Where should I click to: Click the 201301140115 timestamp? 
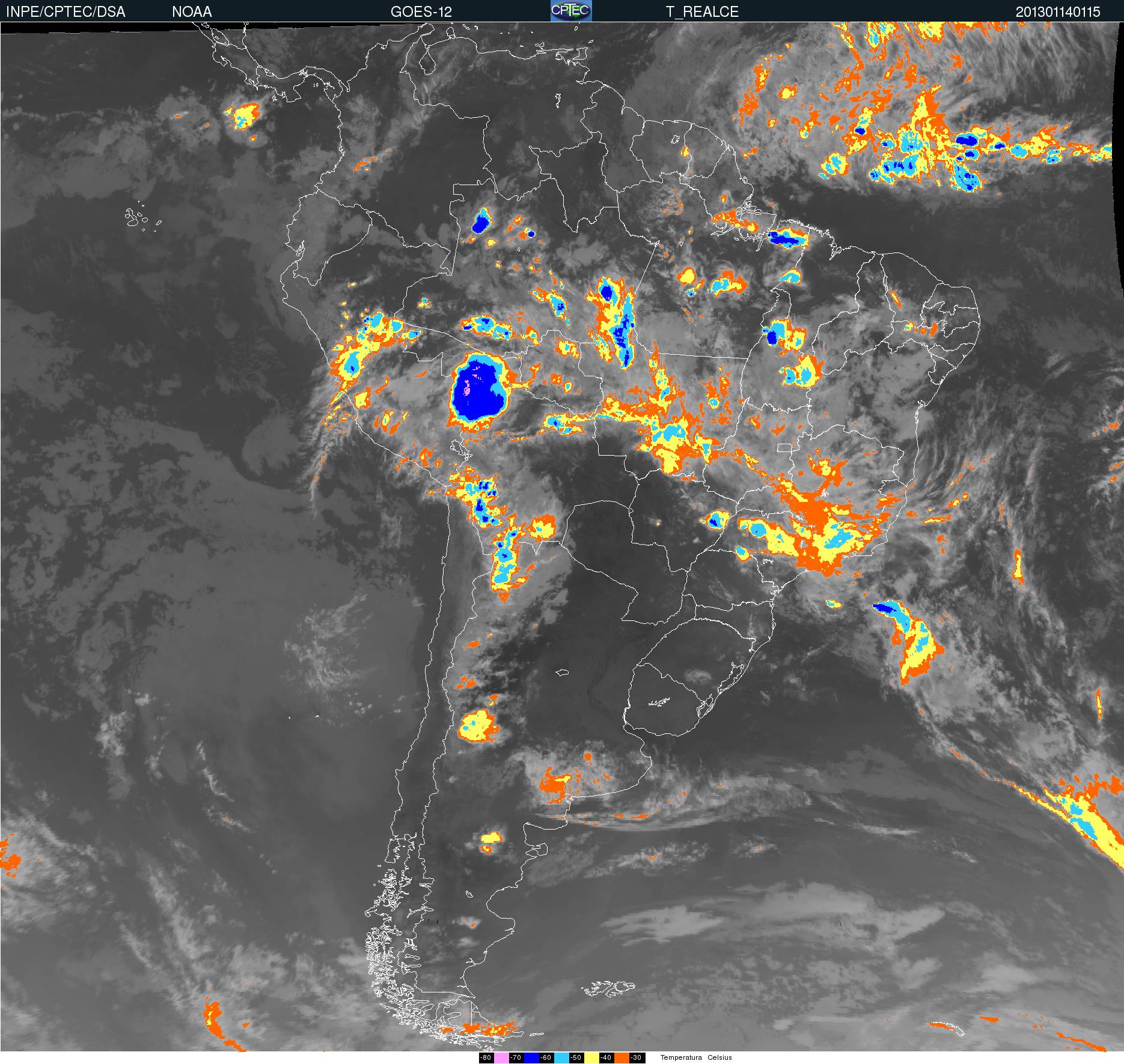click(x=1058, y=12)
